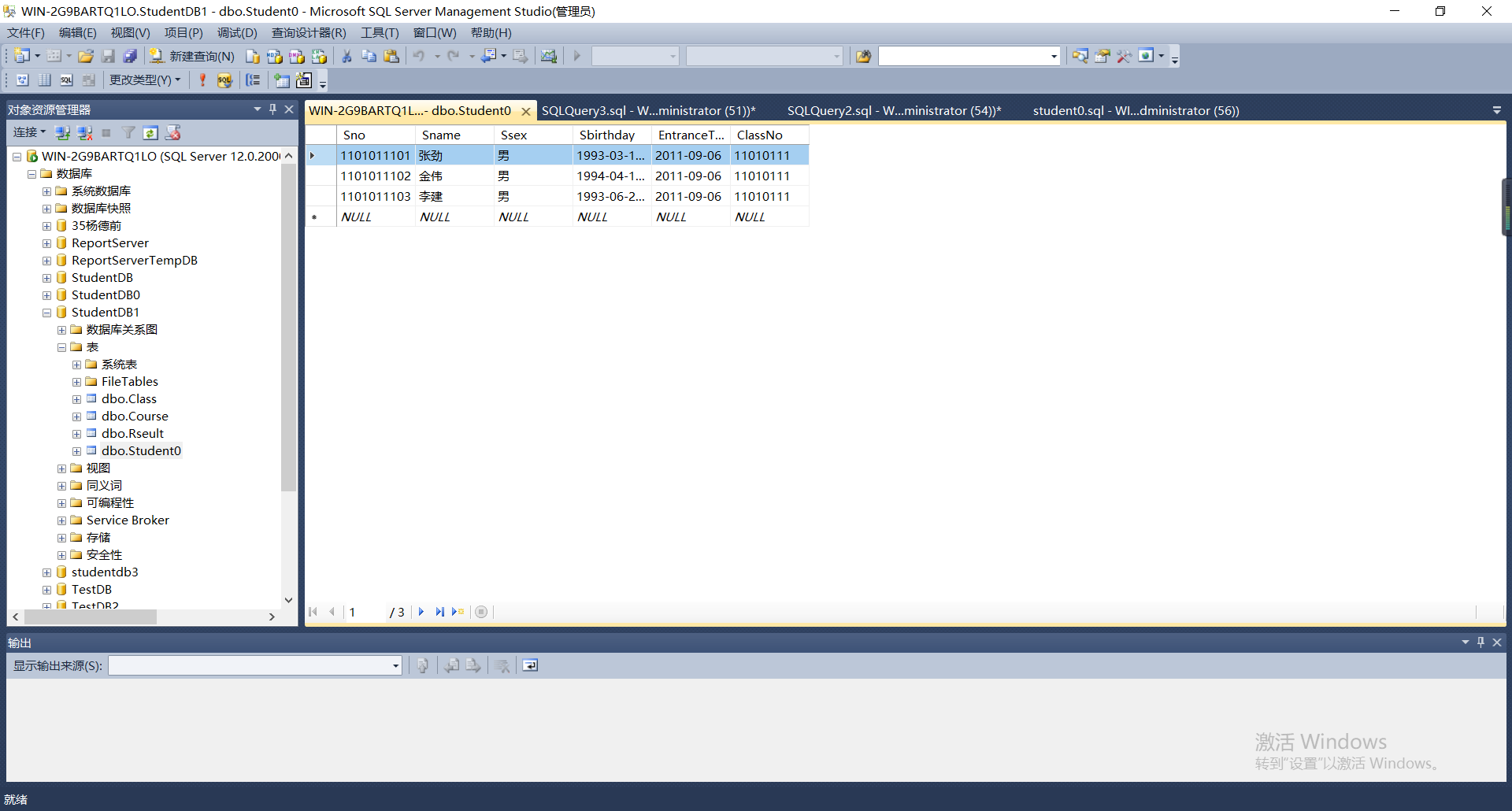Click the Object Explorer horizontal scrollbar thumb
Image resolution: width=1512 pixels, height=811 pixels.
coord(91,617)
